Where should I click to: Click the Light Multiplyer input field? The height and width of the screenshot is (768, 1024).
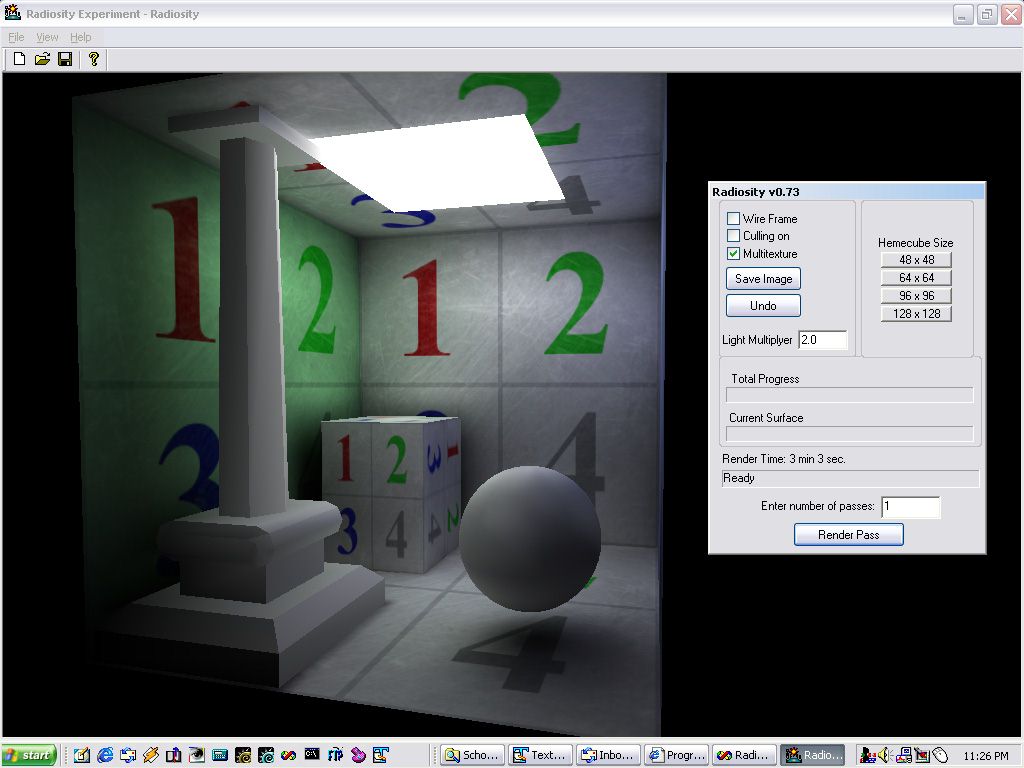click(823, 340)
